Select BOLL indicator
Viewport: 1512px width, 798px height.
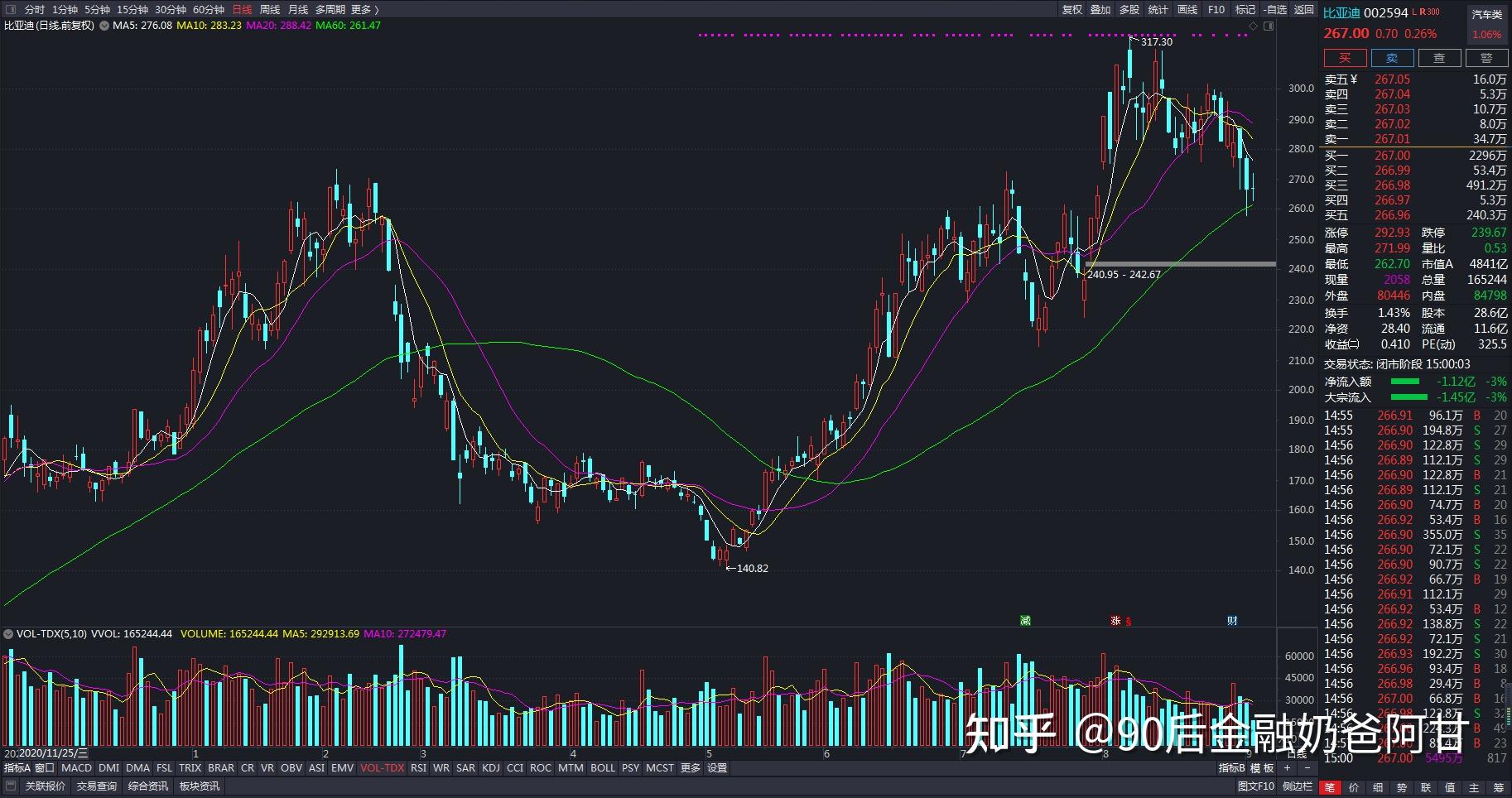click(603, 768)
